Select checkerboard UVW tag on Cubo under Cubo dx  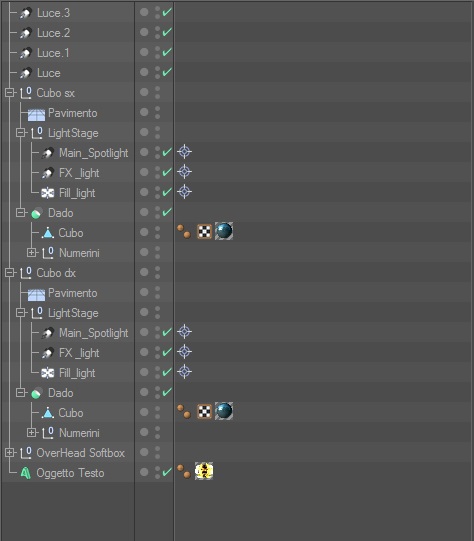point(204,411)
